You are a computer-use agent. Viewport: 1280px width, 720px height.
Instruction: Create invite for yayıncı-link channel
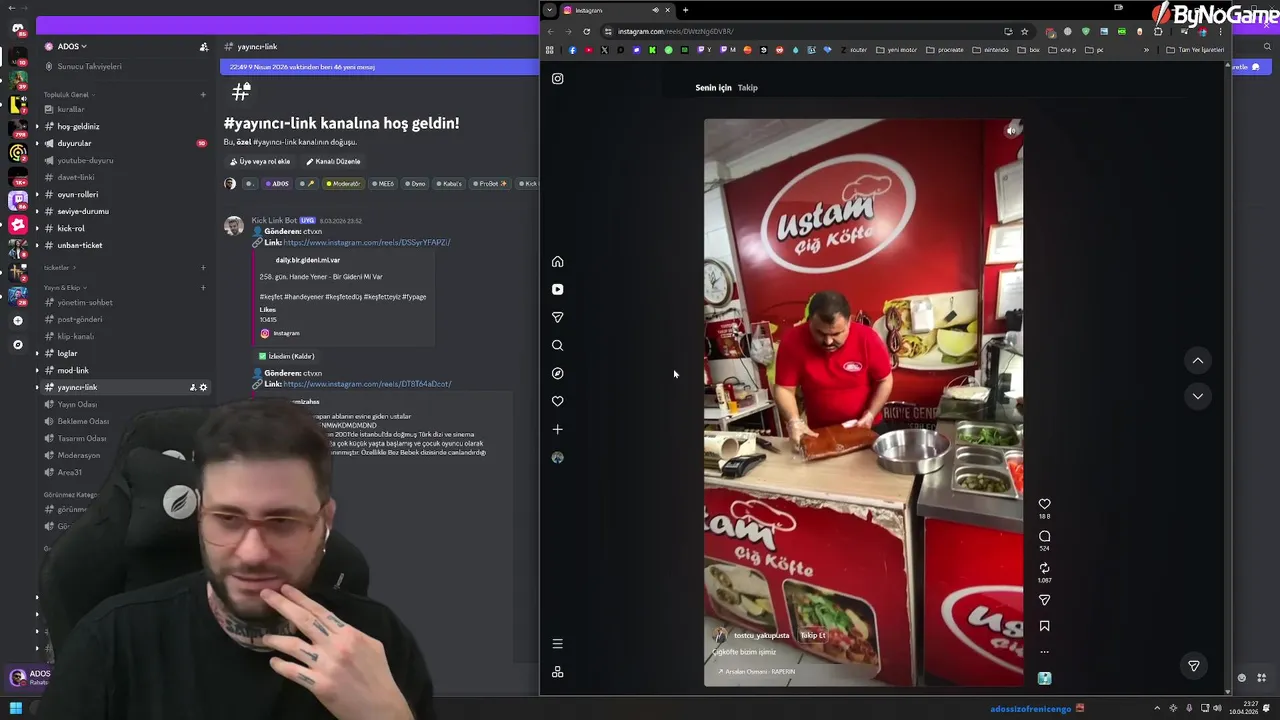192,388
